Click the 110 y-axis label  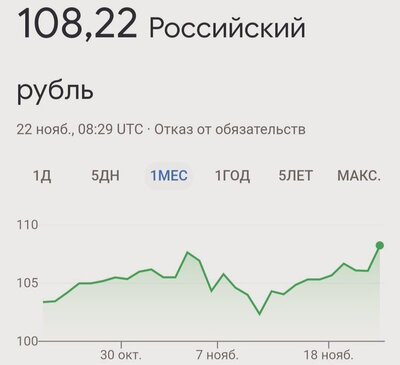pyautogui.click(x=28, y=225)
